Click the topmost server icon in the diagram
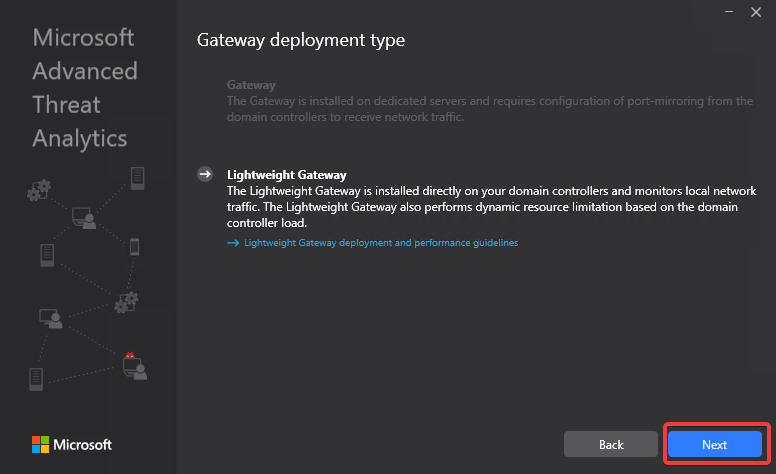 click(x=137, y=178)
